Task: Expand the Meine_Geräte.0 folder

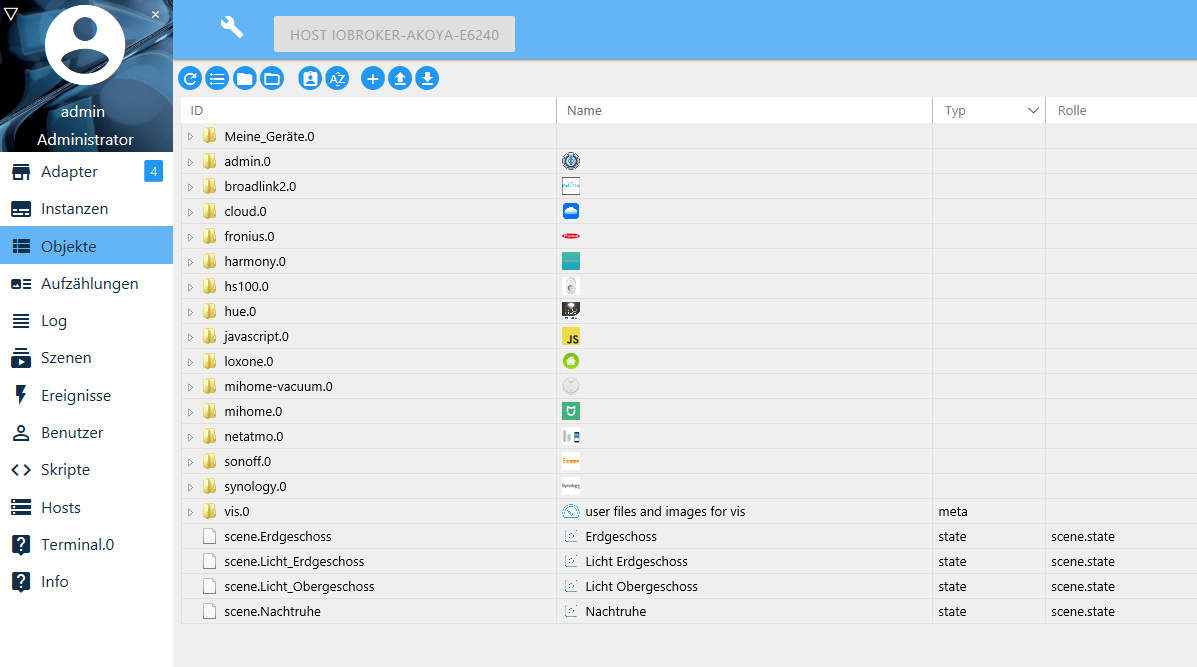Action: tap(190, 137)
